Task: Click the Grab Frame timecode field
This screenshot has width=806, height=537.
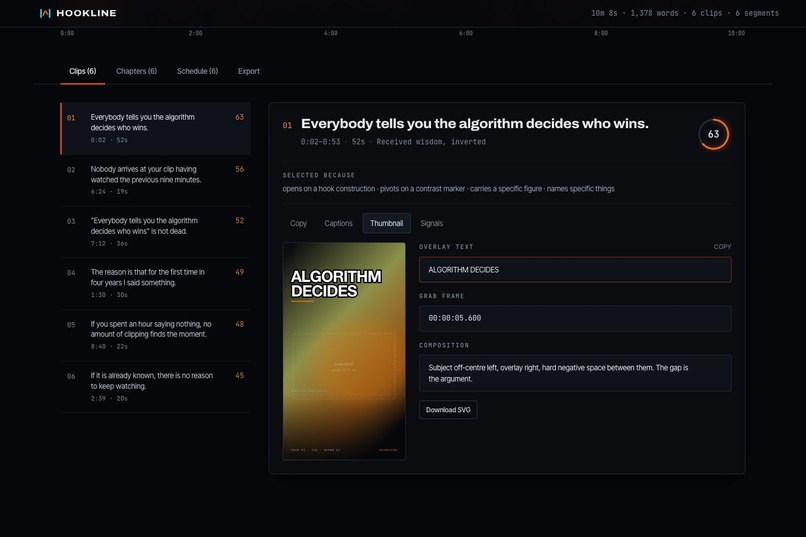Action: [575, 319]
